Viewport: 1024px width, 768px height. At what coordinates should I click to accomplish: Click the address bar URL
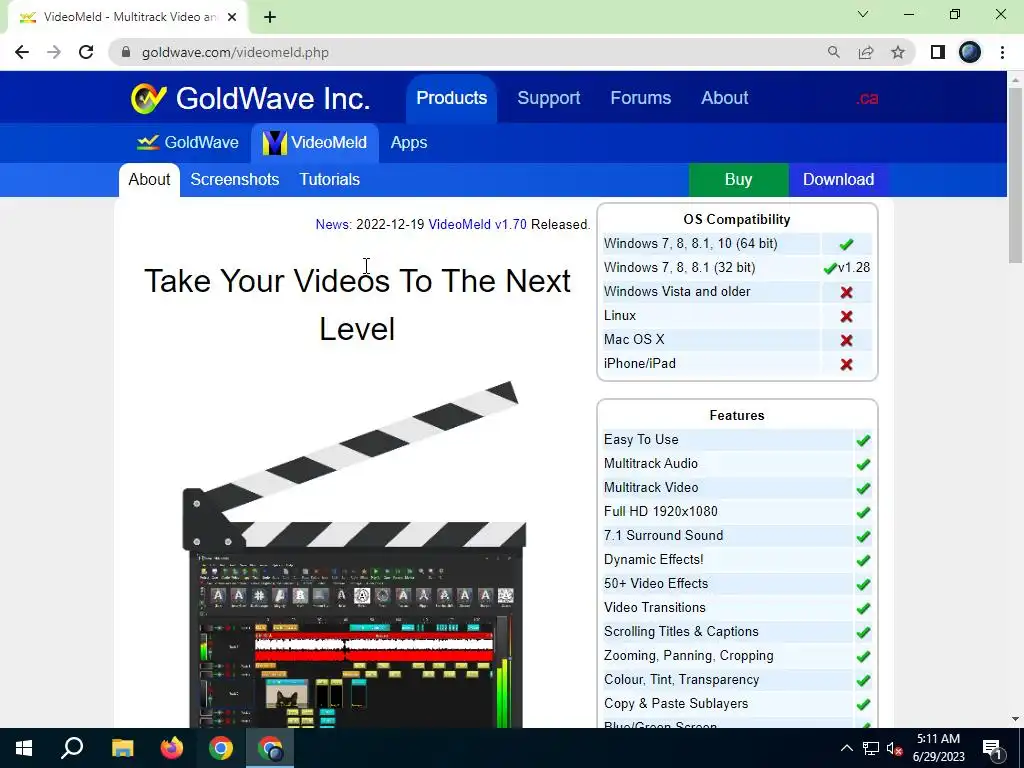click(x=235, y=52)
